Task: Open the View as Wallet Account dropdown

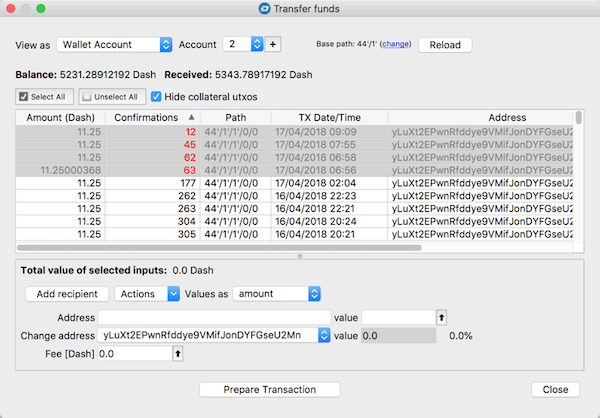Action: 114,44
